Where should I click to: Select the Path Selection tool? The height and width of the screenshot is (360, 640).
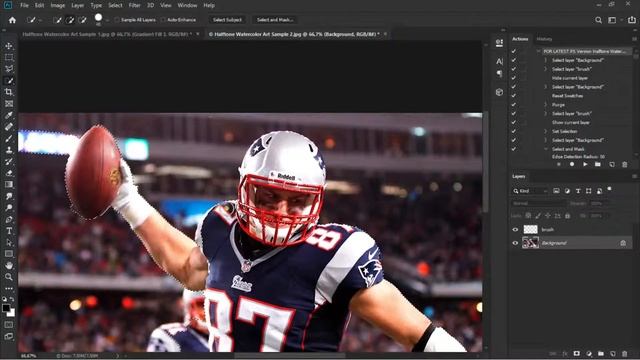9,242
